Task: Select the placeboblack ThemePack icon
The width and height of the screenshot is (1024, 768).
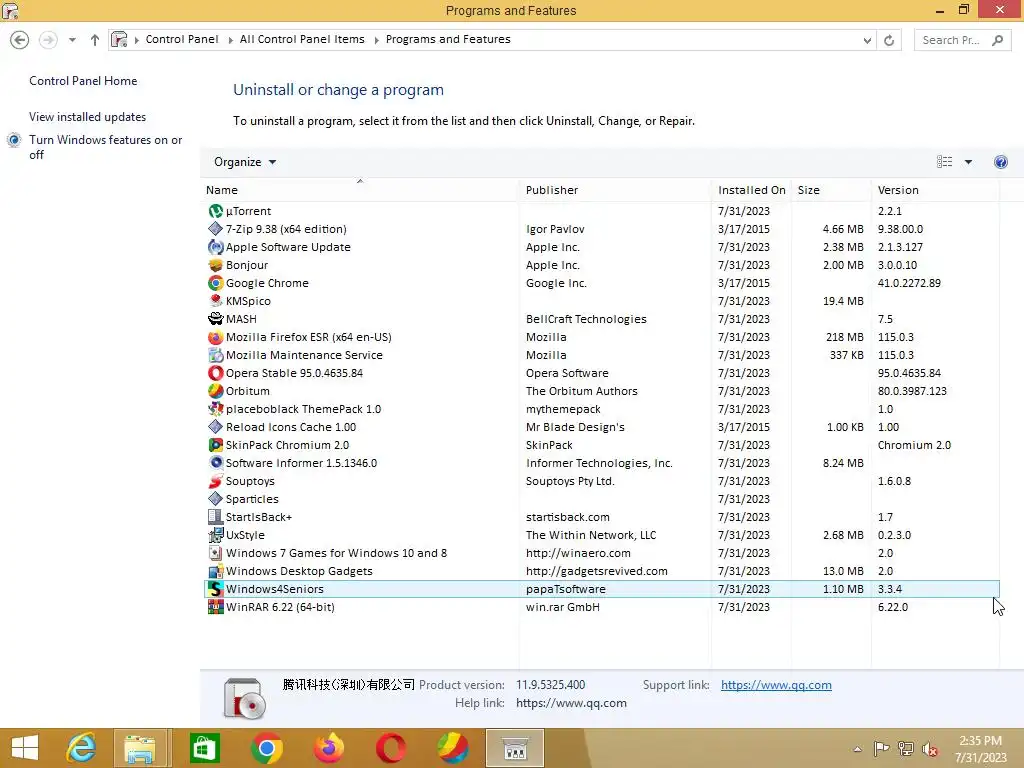Action: click(x=216, y=409)
